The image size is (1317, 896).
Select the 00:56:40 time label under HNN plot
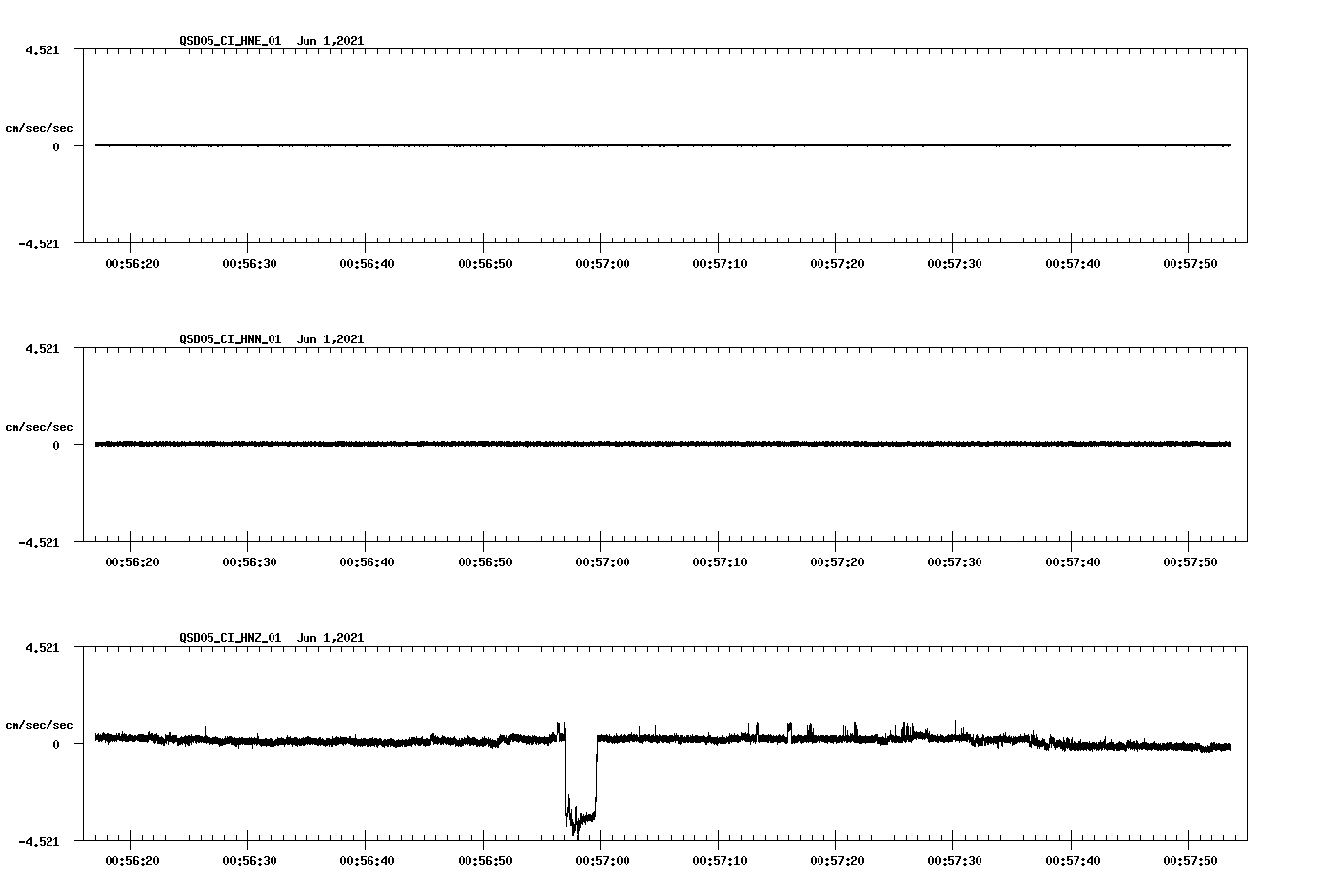pyautogui.click(x=367, y=561)
